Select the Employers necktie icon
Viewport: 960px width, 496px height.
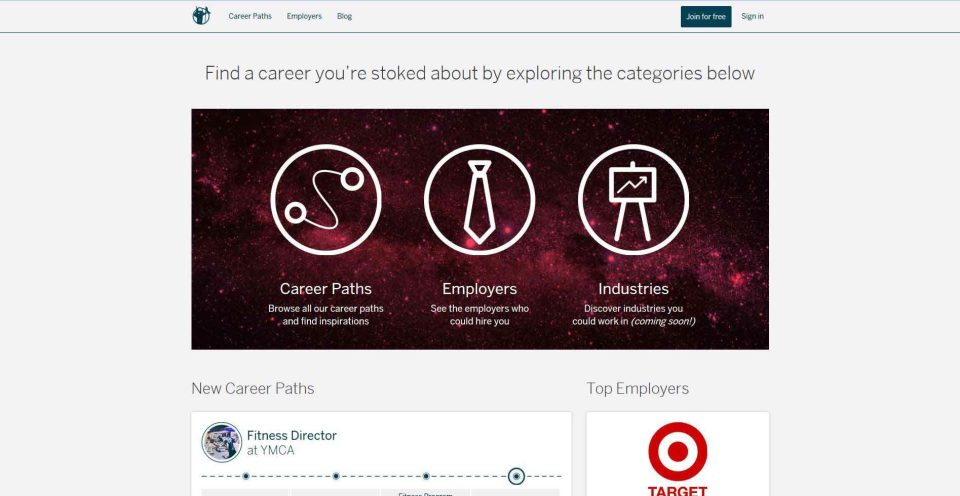click(479, 200)
